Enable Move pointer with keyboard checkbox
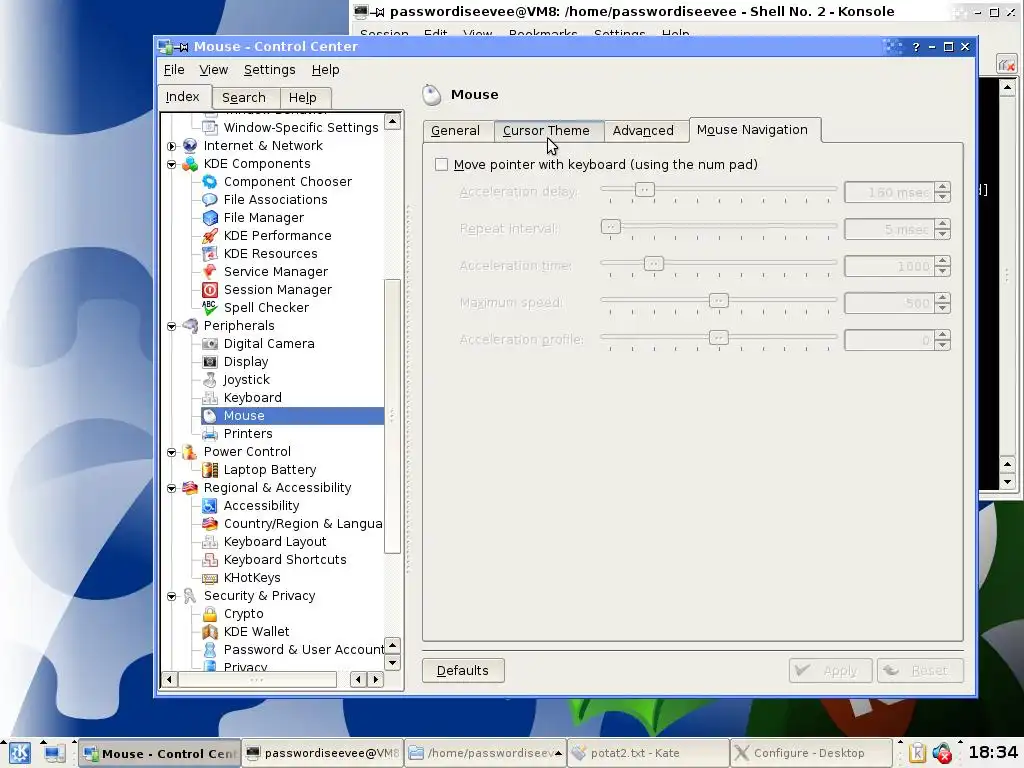Screen dimensions: 1024x768 pos(441,165)
